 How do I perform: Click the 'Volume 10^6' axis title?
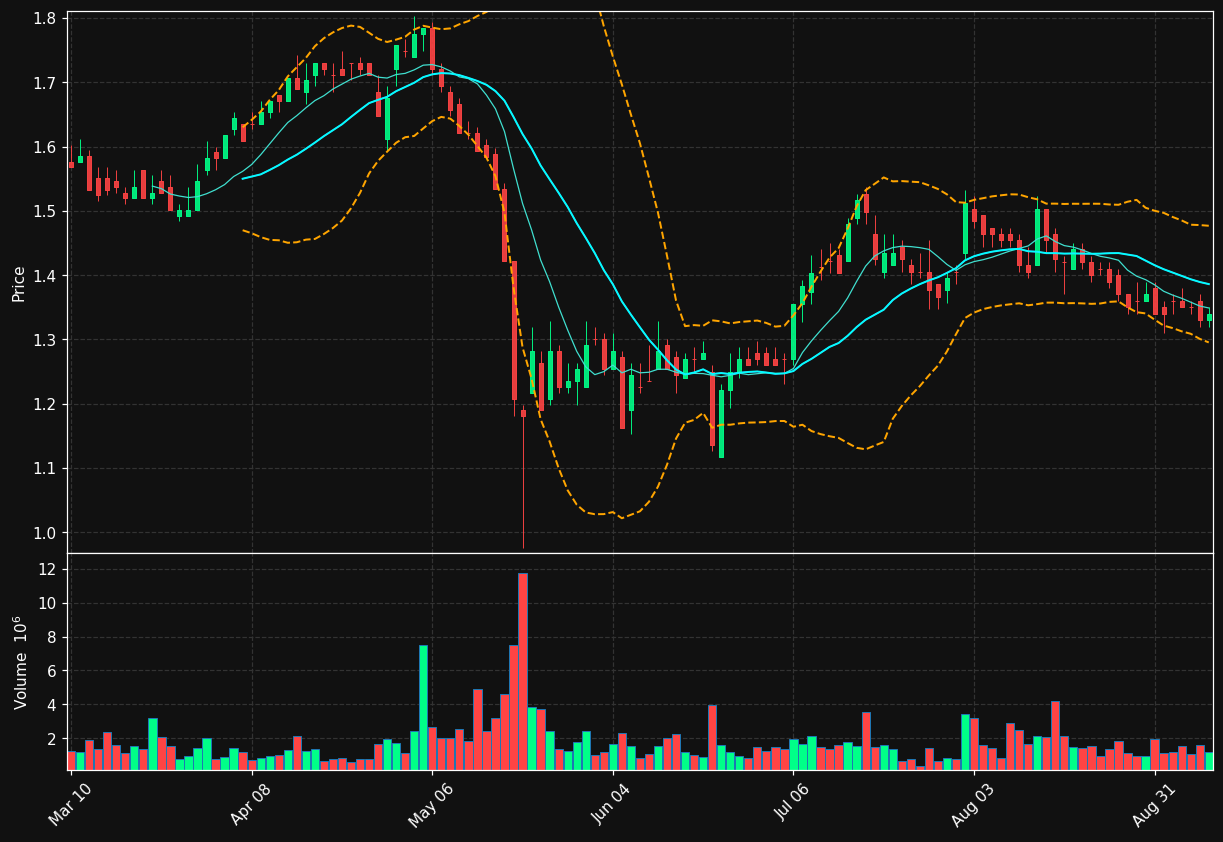tap(19, 662)
